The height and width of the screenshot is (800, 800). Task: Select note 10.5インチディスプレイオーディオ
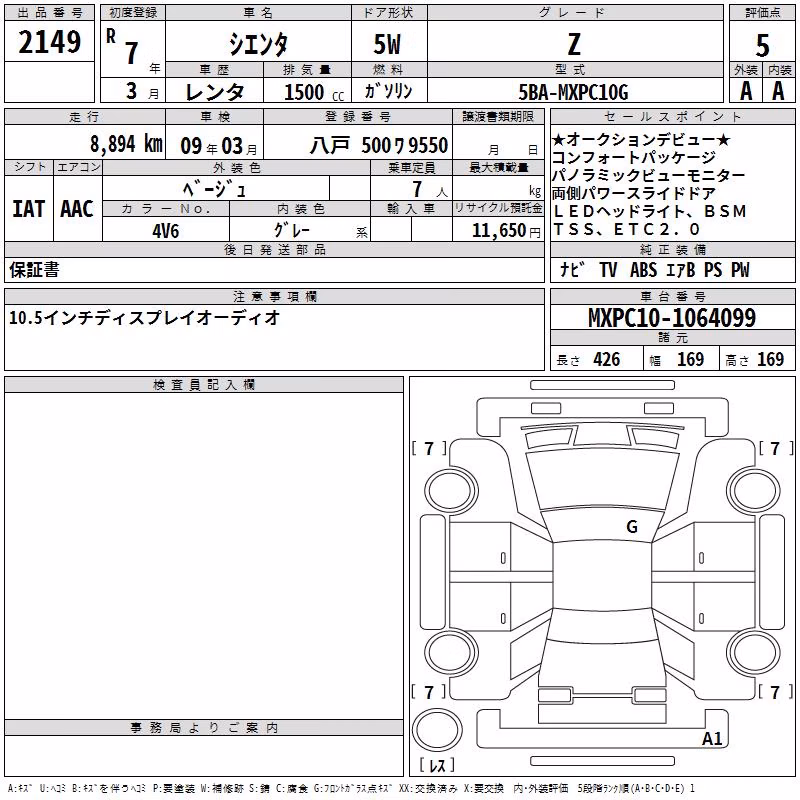(x=144, y=317)
